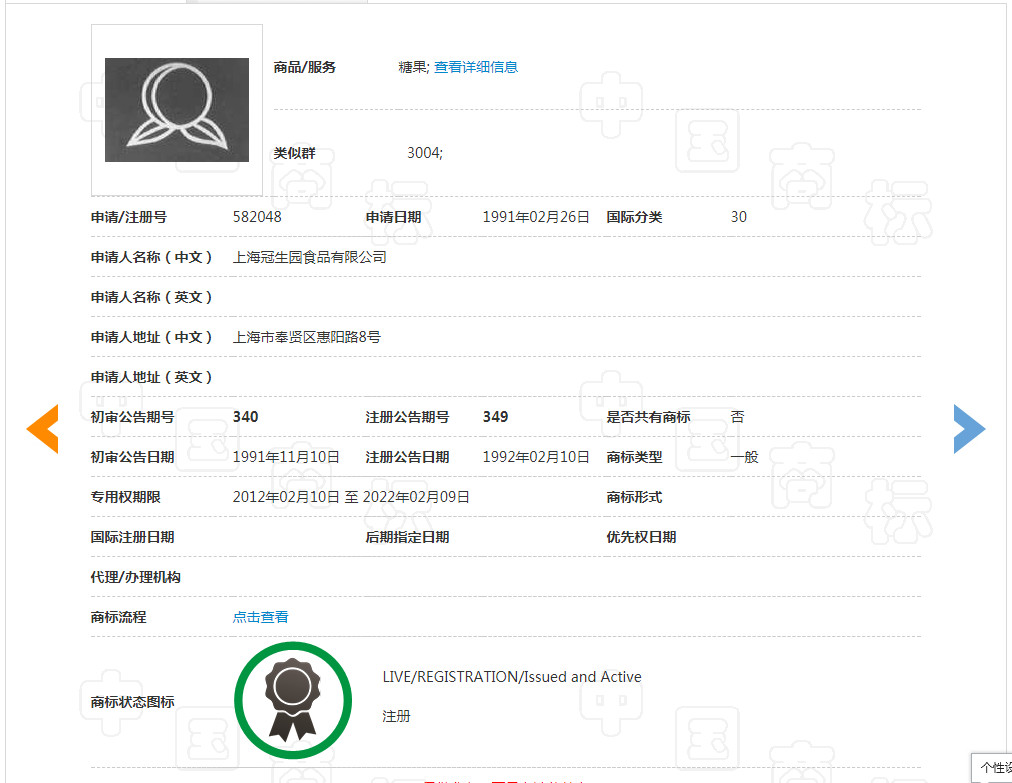Click preliminary announcement date 1991年11月10日
Viewport: 1012px width, 783px height.
tap(286, 457)
